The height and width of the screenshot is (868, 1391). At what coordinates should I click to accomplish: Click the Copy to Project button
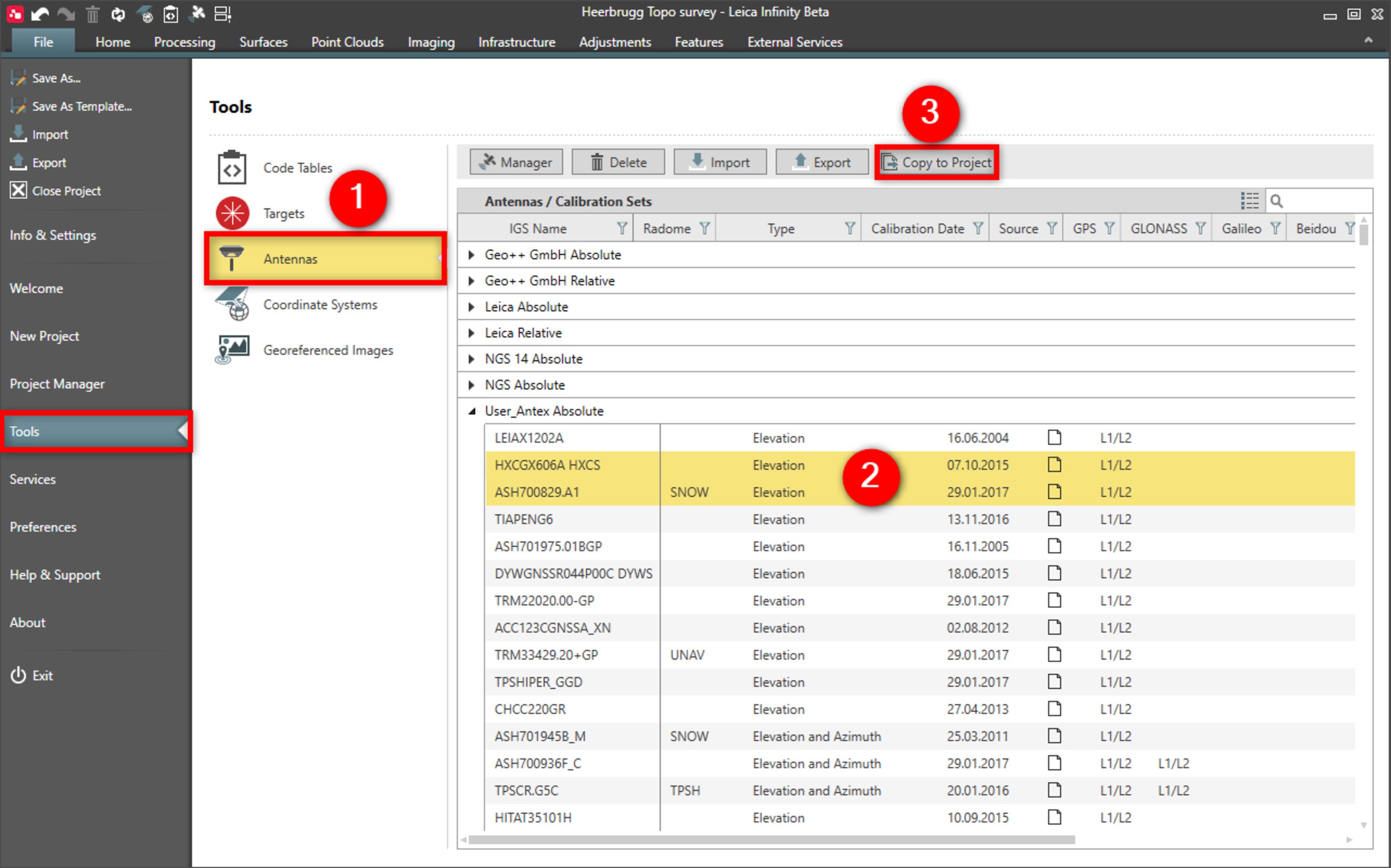click(x=936, y=162)
